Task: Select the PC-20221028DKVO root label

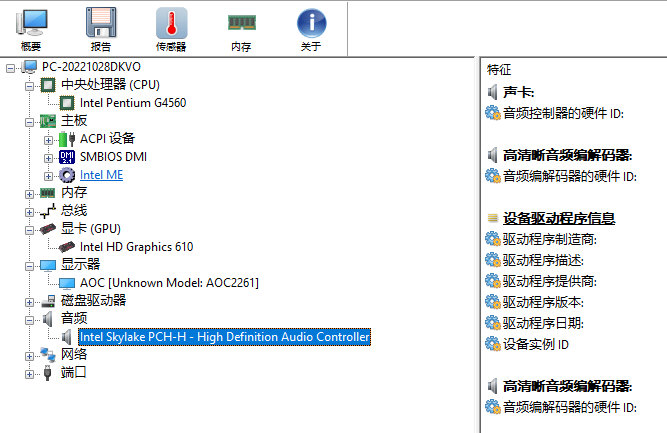Action: pos(91,67)
